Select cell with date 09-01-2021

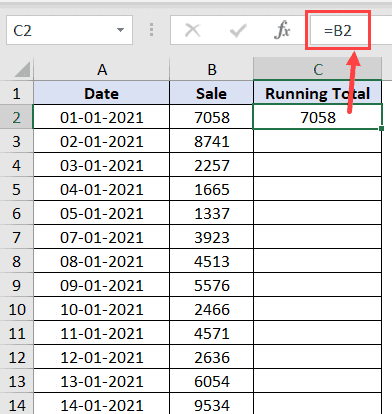coord(101,285)
